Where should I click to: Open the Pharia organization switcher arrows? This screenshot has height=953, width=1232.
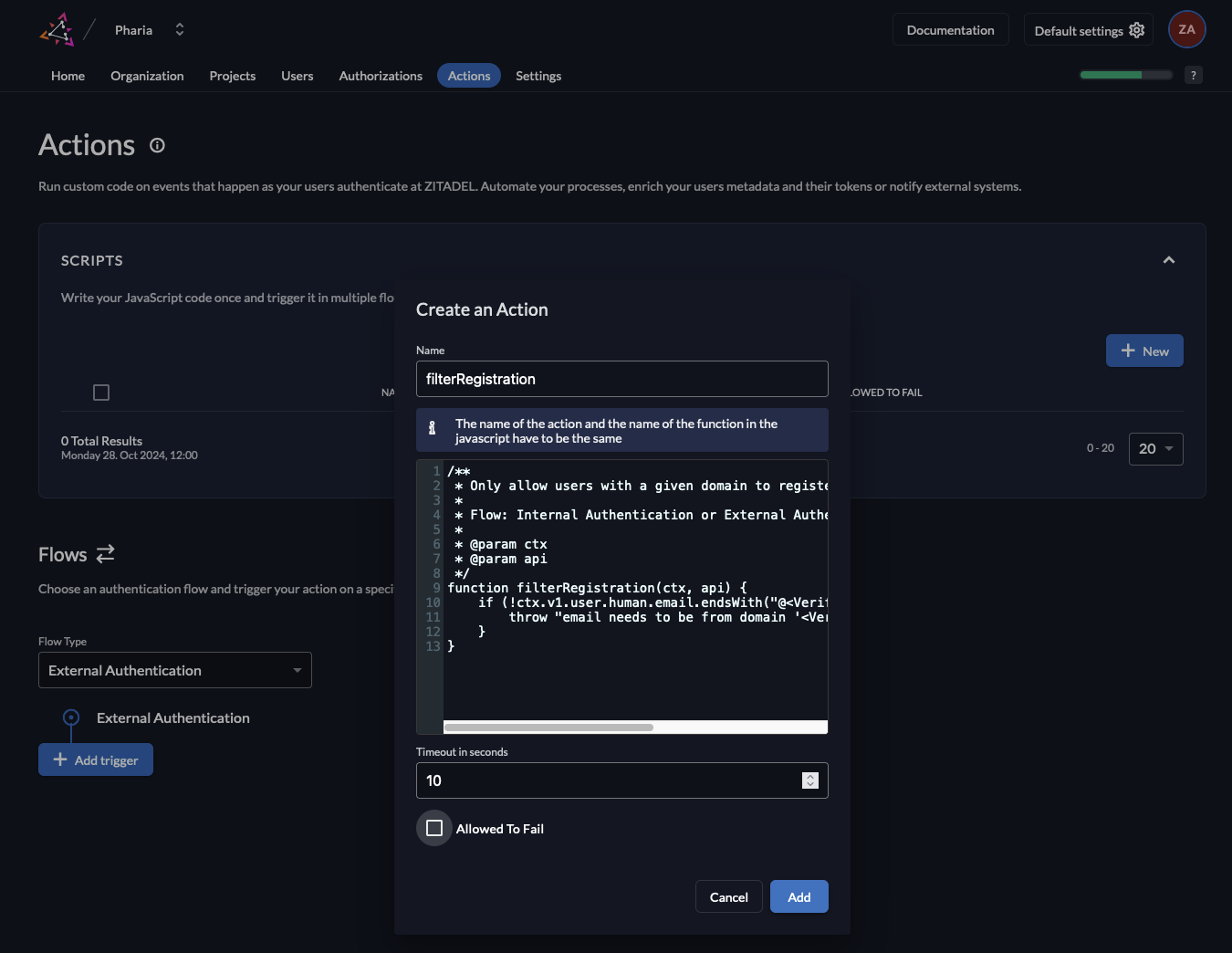click(180, 30)
